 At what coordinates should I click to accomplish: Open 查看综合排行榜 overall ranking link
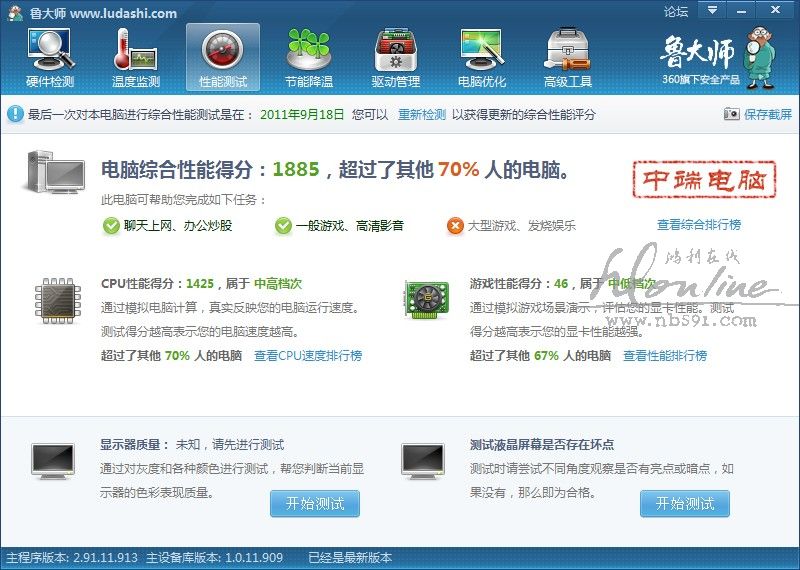[699, 225]
